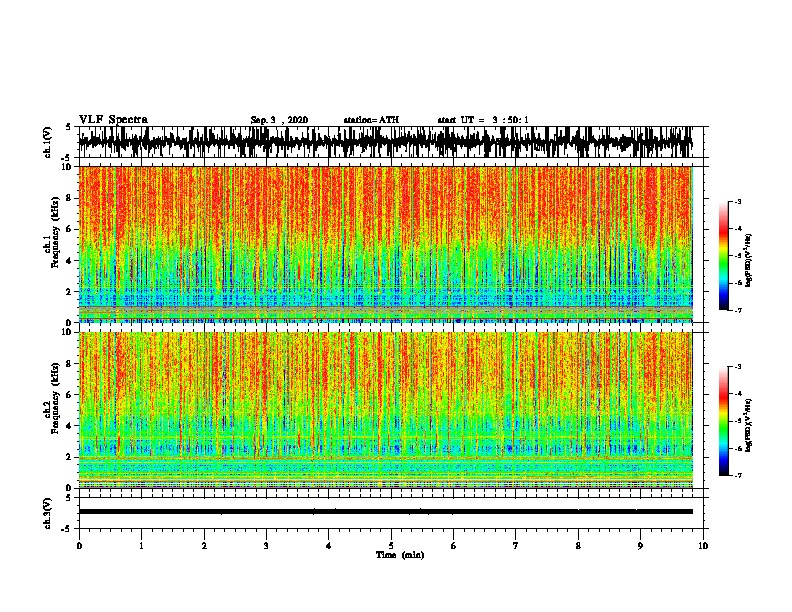Click the log(PSD) label beside upper colorbar
The width and height of the screenshot is (792, 612).
(x=748, y=260)
